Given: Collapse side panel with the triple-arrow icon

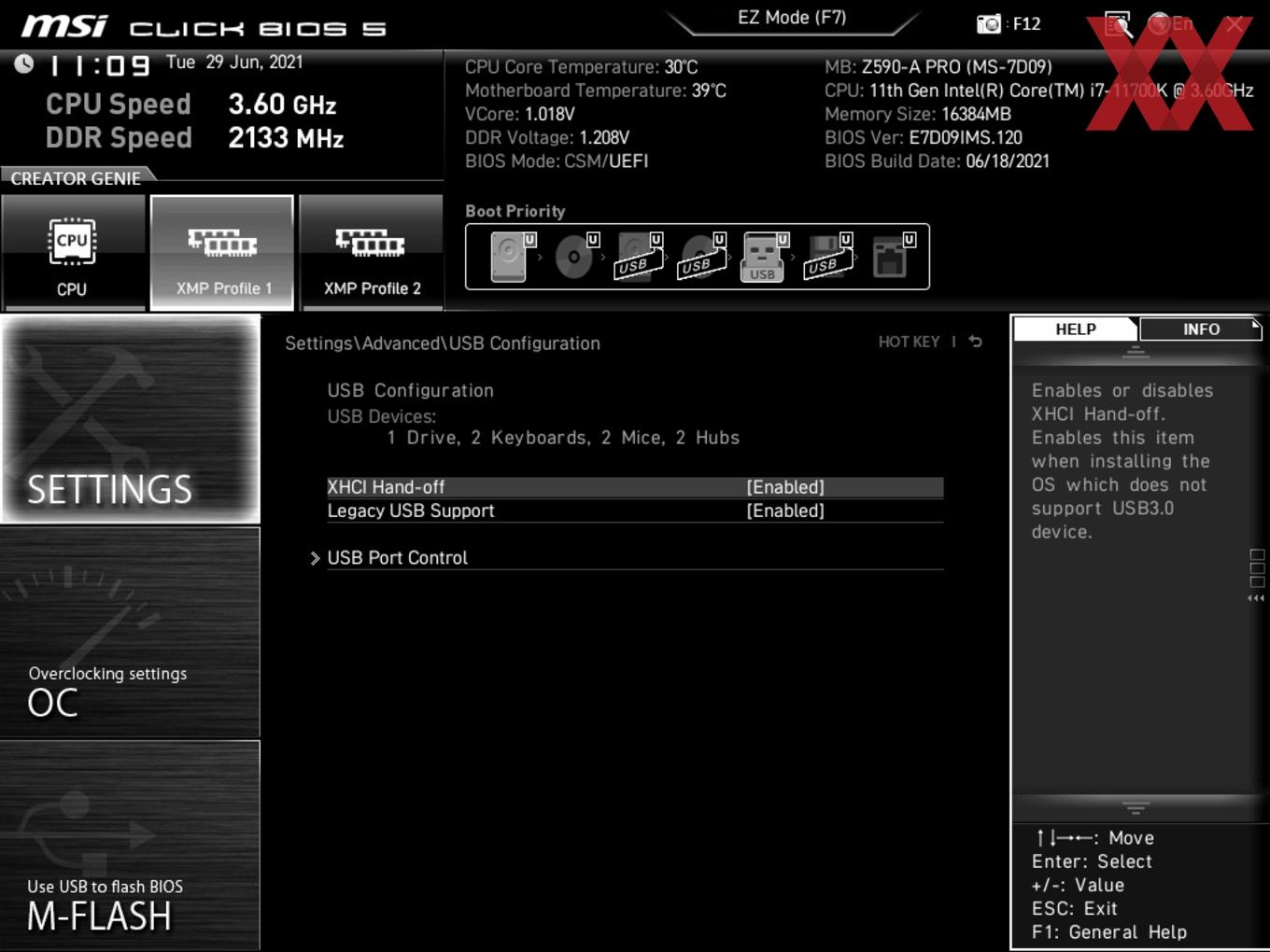Looking at the screenshot, I should (1256, 598).
